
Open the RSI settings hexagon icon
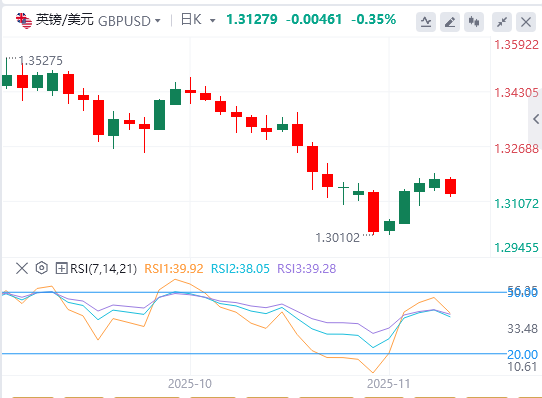(41, 268)
